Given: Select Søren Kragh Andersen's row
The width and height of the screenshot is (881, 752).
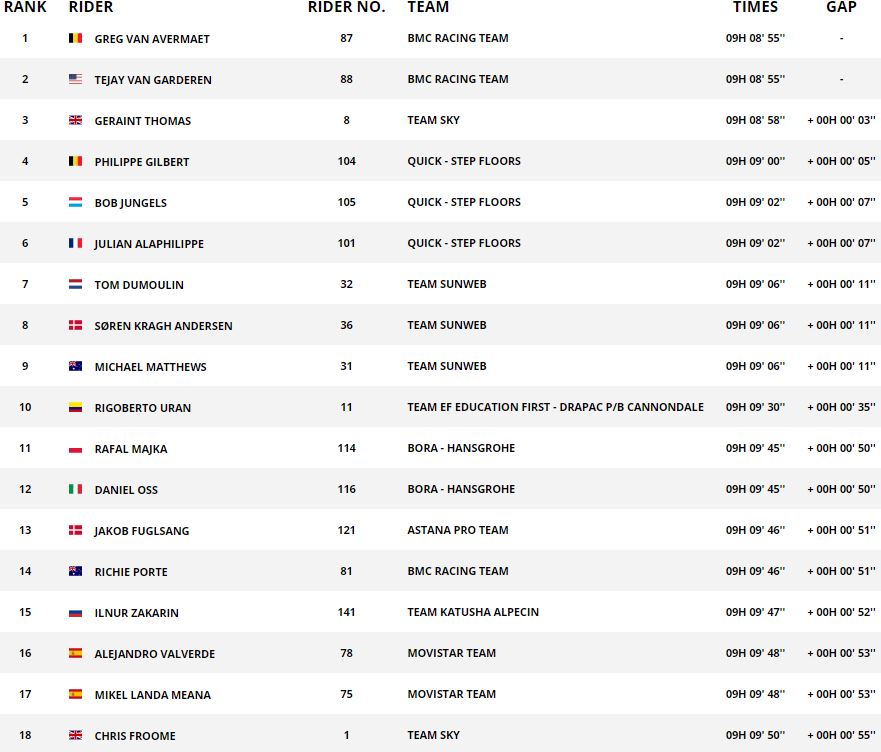Looking at the screenshot, I should [x=440, y=325].
